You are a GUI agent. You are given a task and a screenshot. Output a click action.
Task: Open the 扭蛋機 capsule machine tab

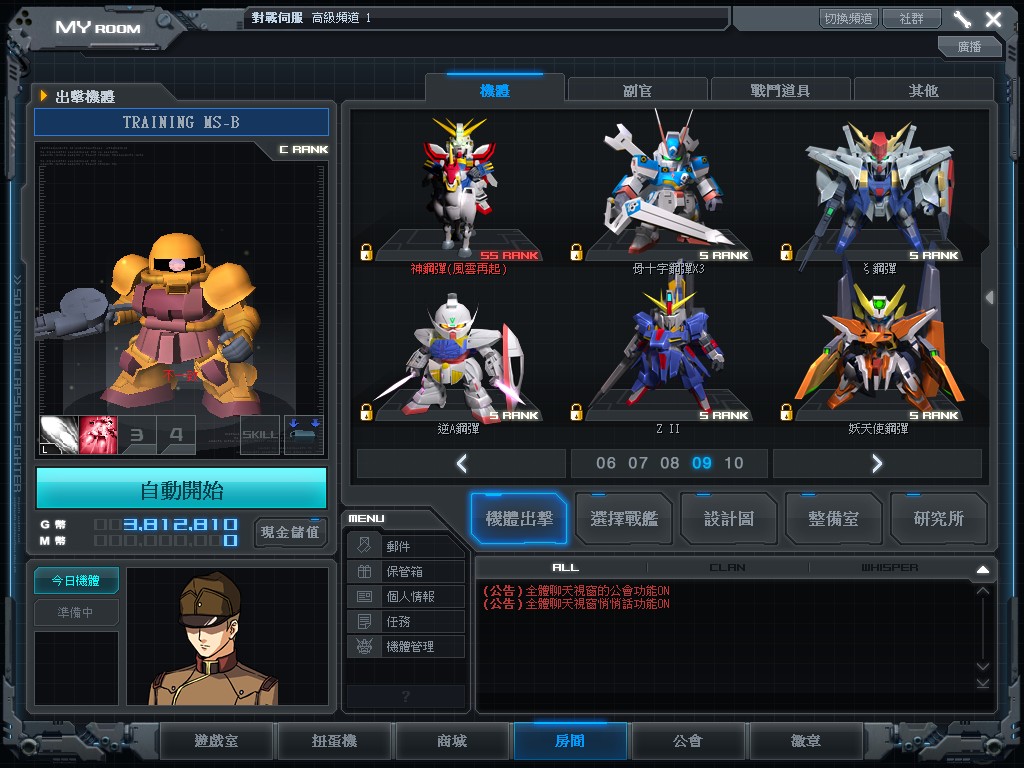(334, 741)
